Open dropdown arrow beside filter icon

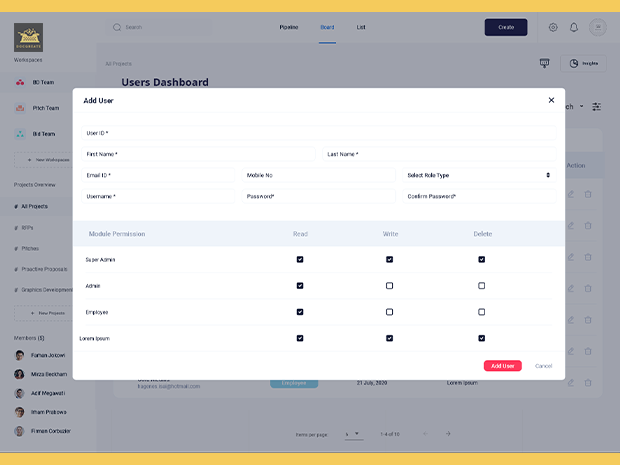pyautogui.click(x=581, y=106)
